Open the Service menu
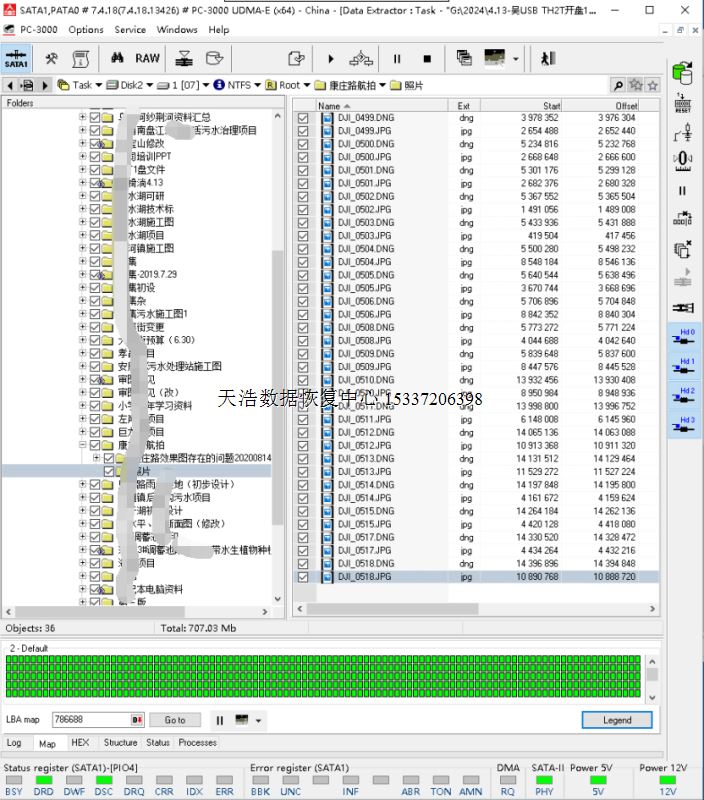Viewport: 704px width, 800px height. click(130, 29)
